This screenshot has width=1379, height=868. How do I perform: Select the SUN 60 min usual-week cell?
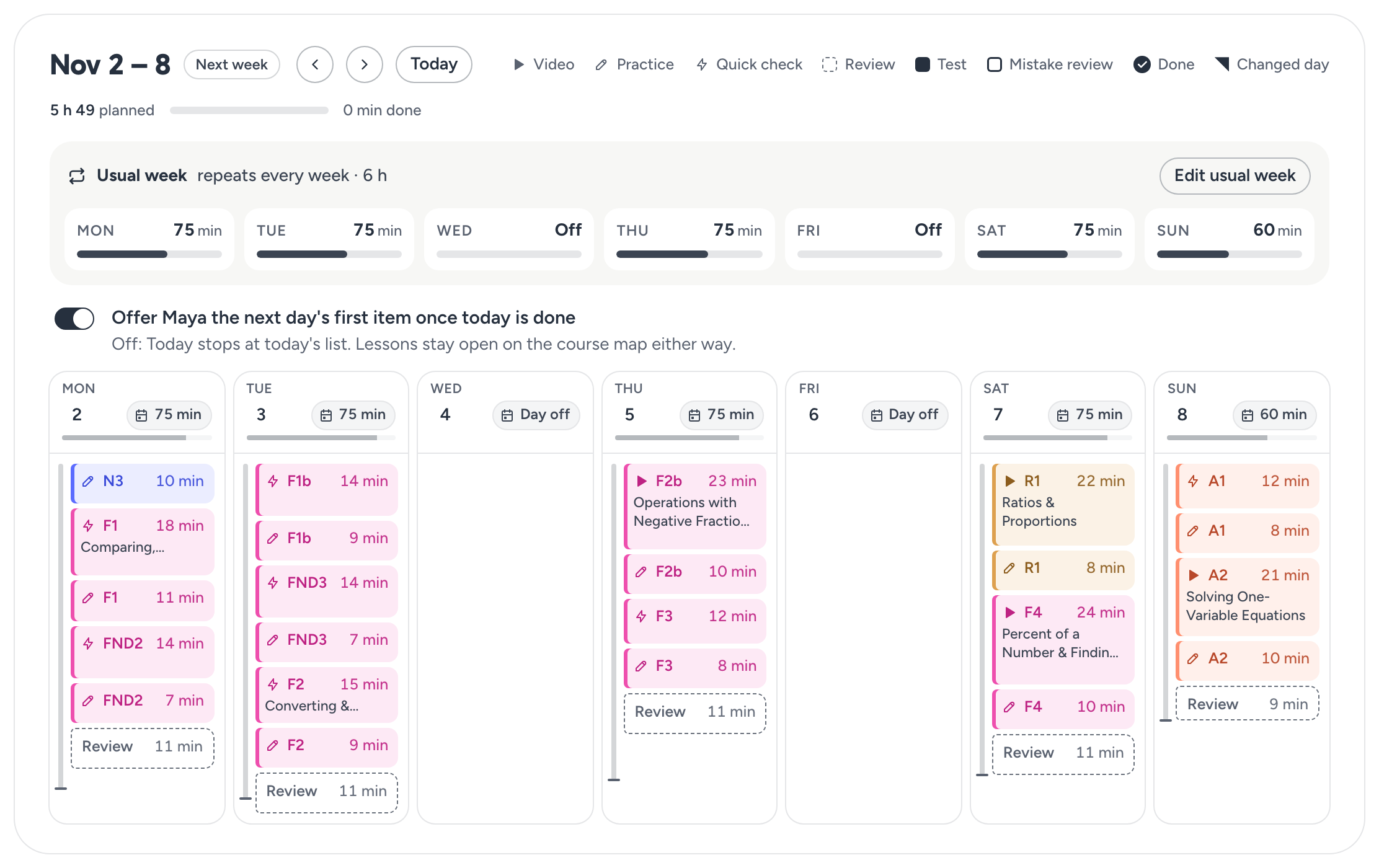pos(1230,239)
